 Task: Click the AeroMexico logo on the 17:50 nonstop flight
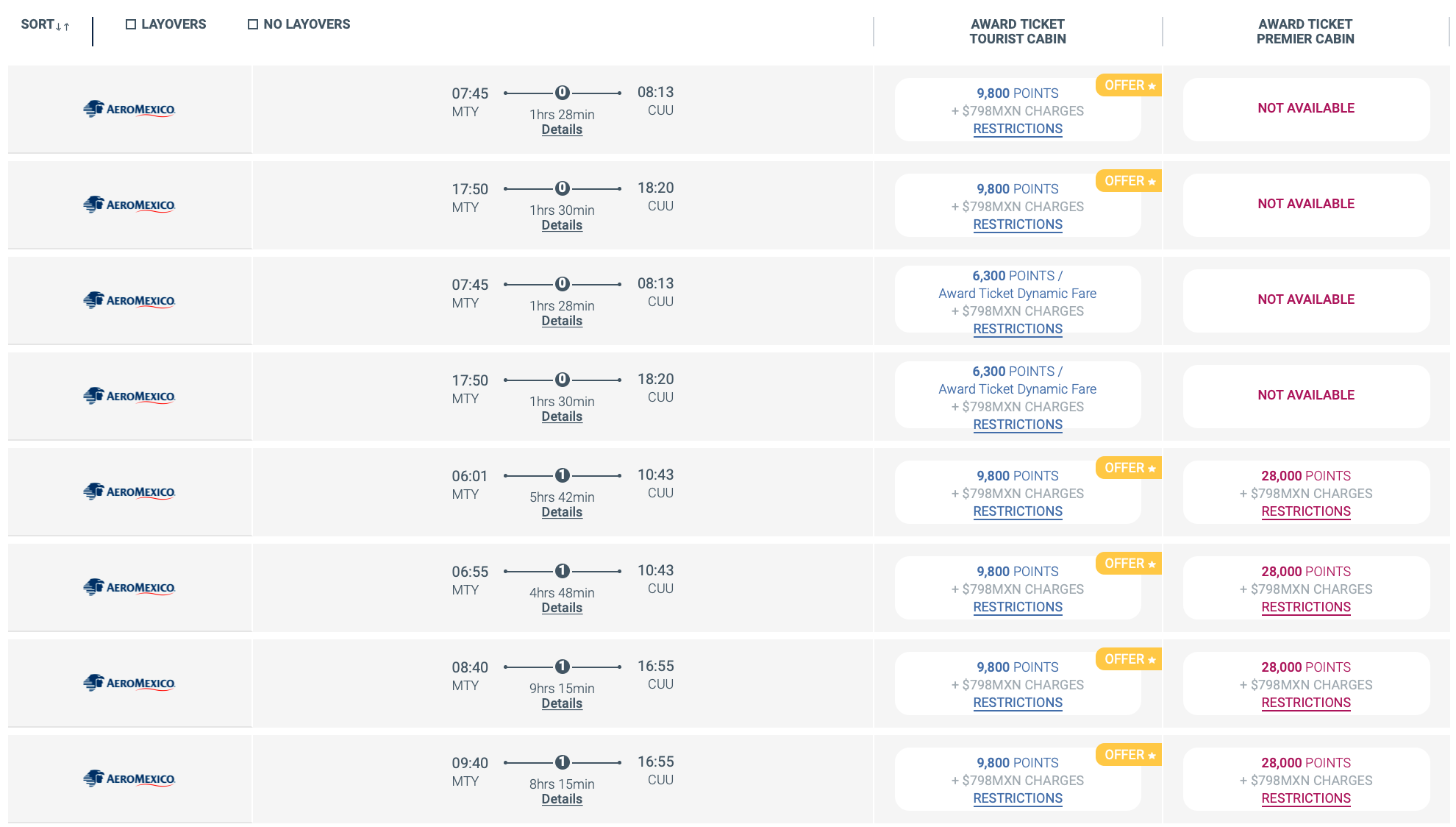click(x=129, y=205)
